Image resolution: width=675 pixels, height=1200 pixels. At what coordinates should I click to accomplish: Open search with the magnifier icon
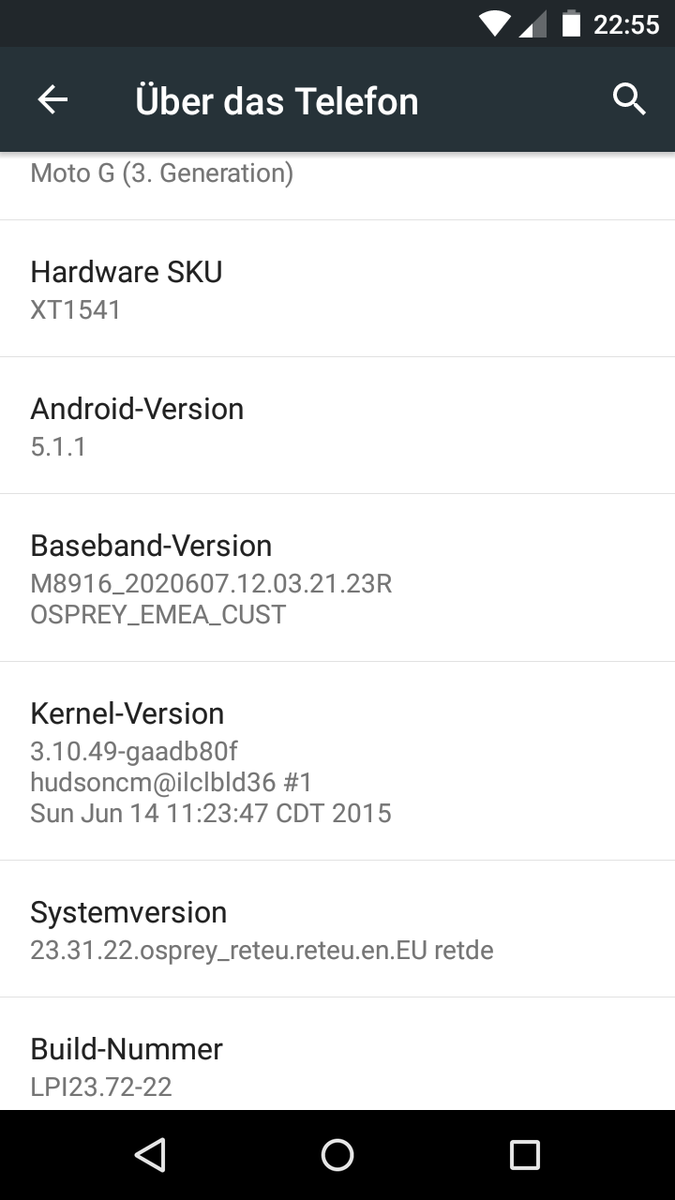tap(629, 99)
